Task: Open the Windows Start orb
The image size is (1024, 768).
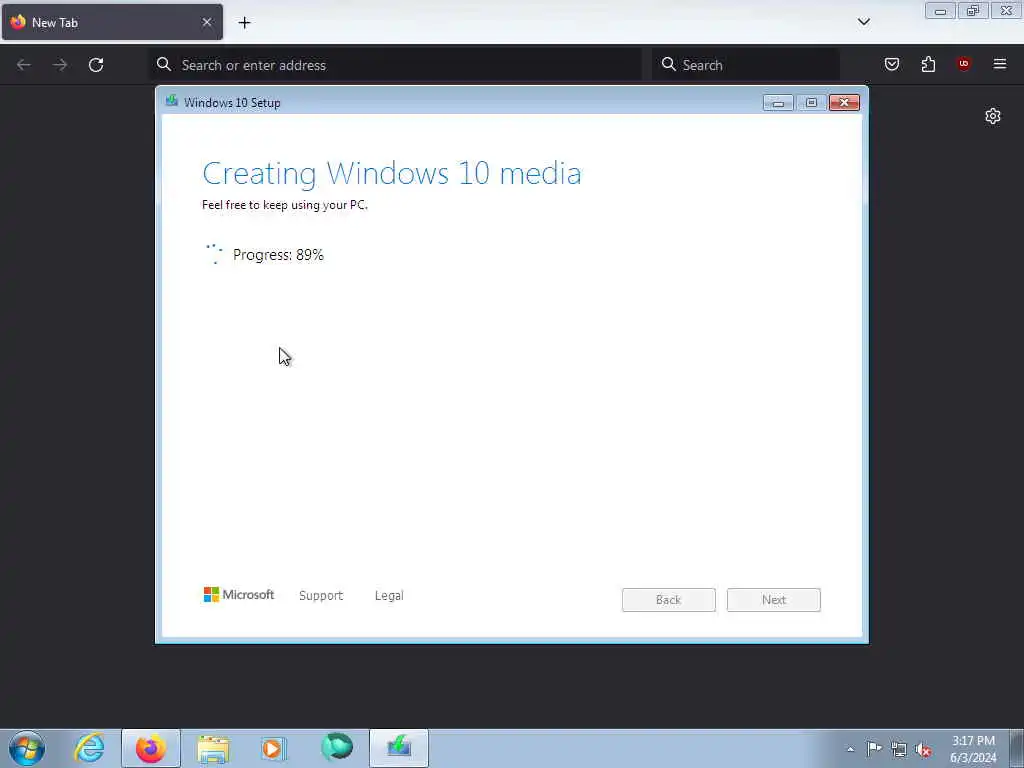Action: [27, 748]
